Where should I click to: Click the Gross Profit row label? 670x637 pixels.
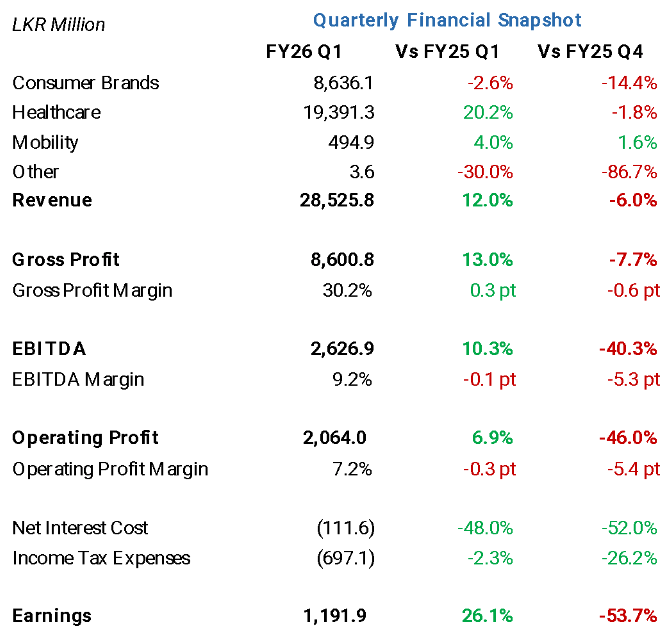[x=66, y=260]
